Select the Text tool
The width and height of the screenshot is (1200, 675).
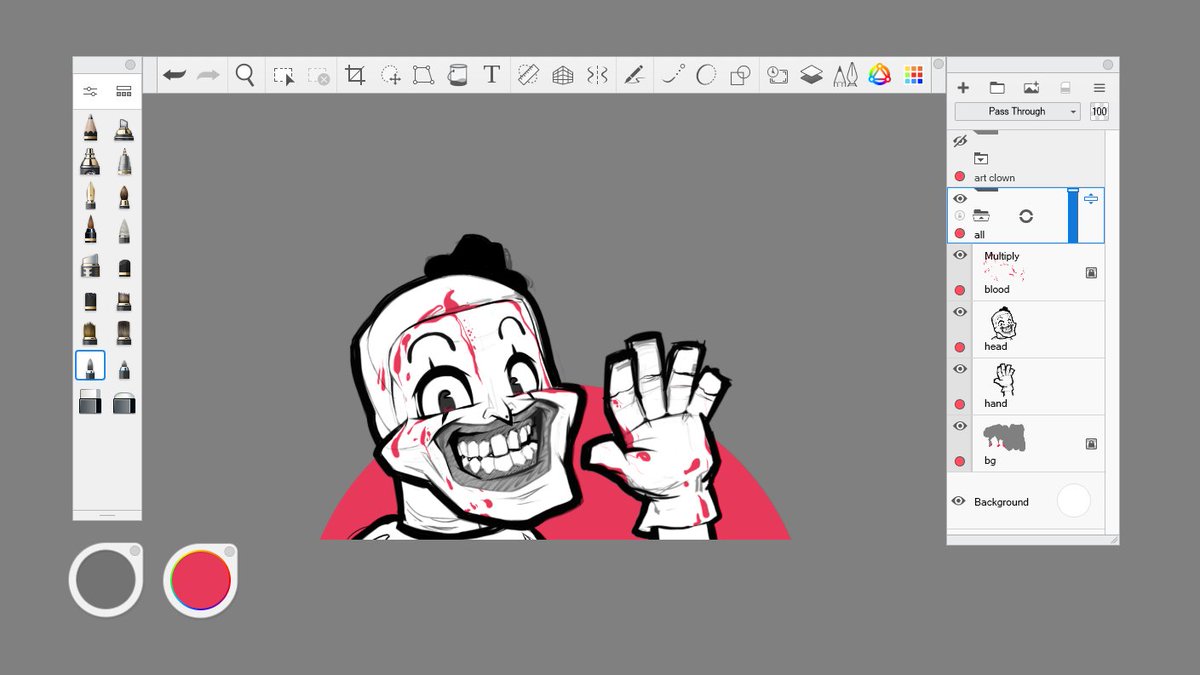[491, 75]
